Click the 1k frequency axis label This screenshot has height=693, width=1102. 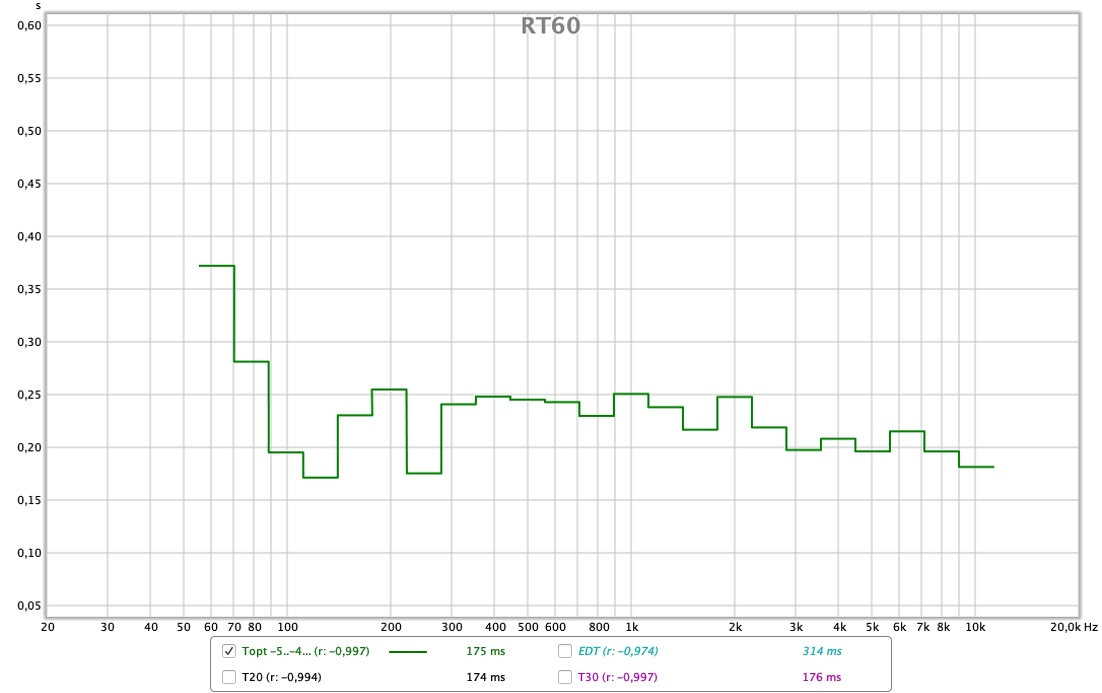[x=632, y=627]
